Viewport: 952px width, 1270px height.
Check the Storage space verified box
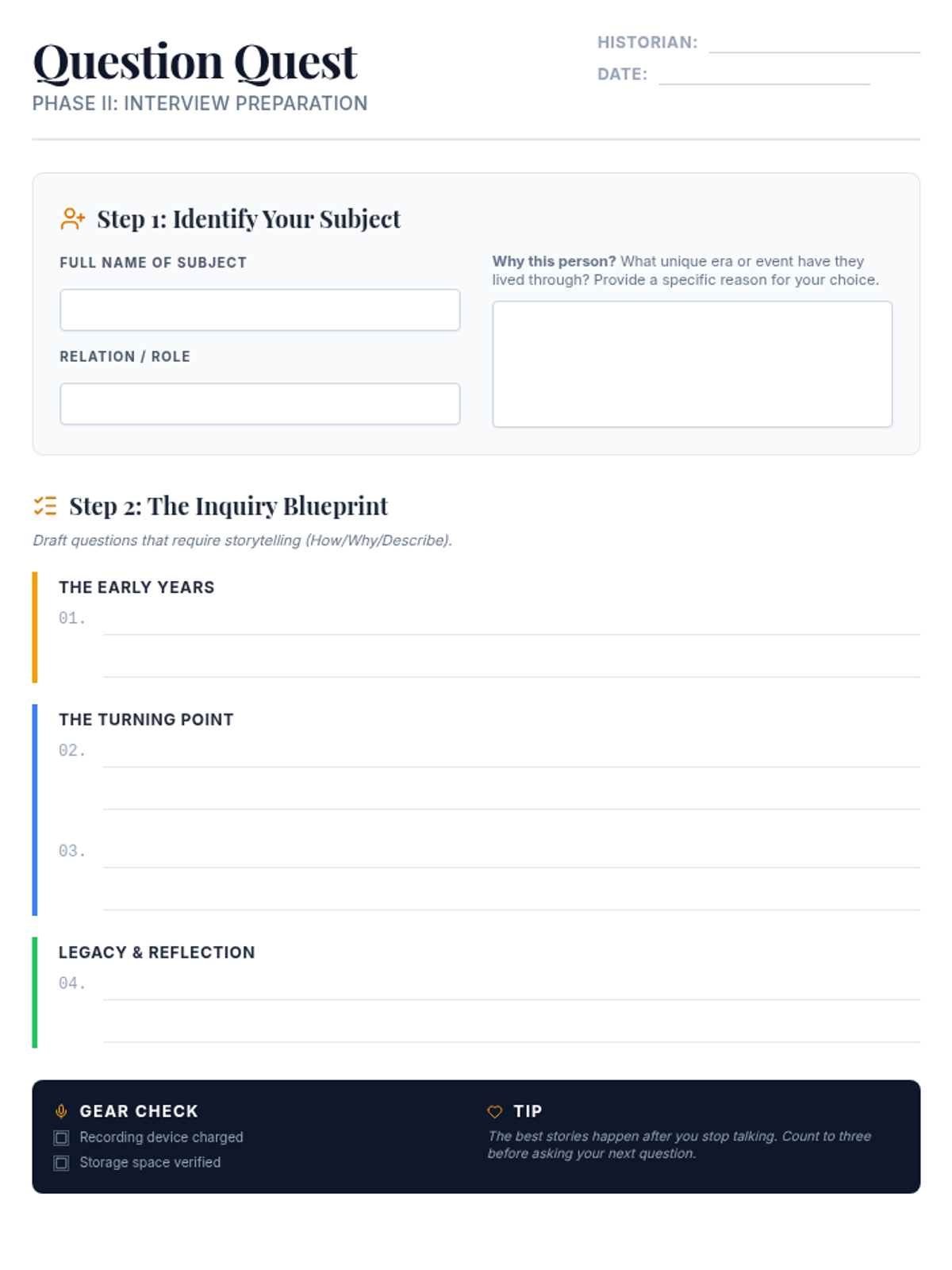click(x=61, y=1163)
